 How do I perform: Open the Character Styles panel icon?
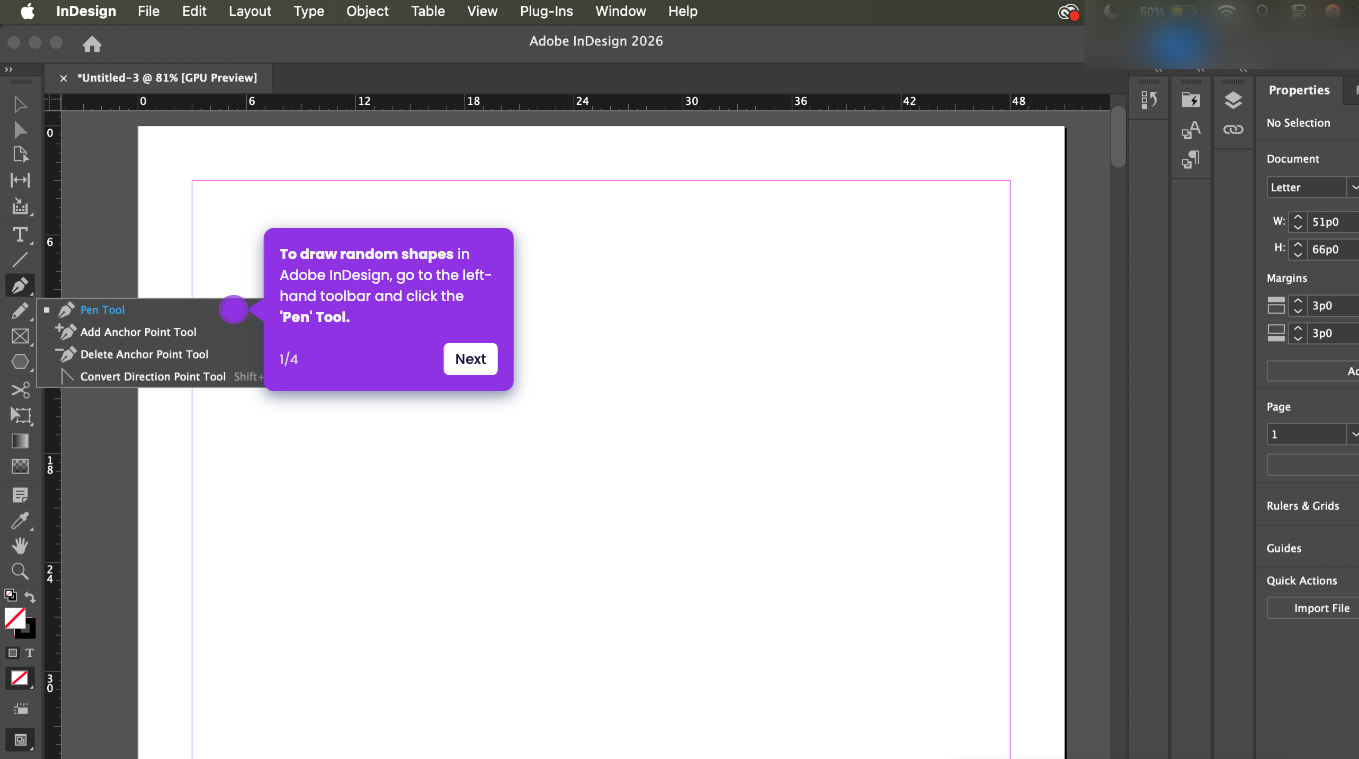coord(1191,130)
